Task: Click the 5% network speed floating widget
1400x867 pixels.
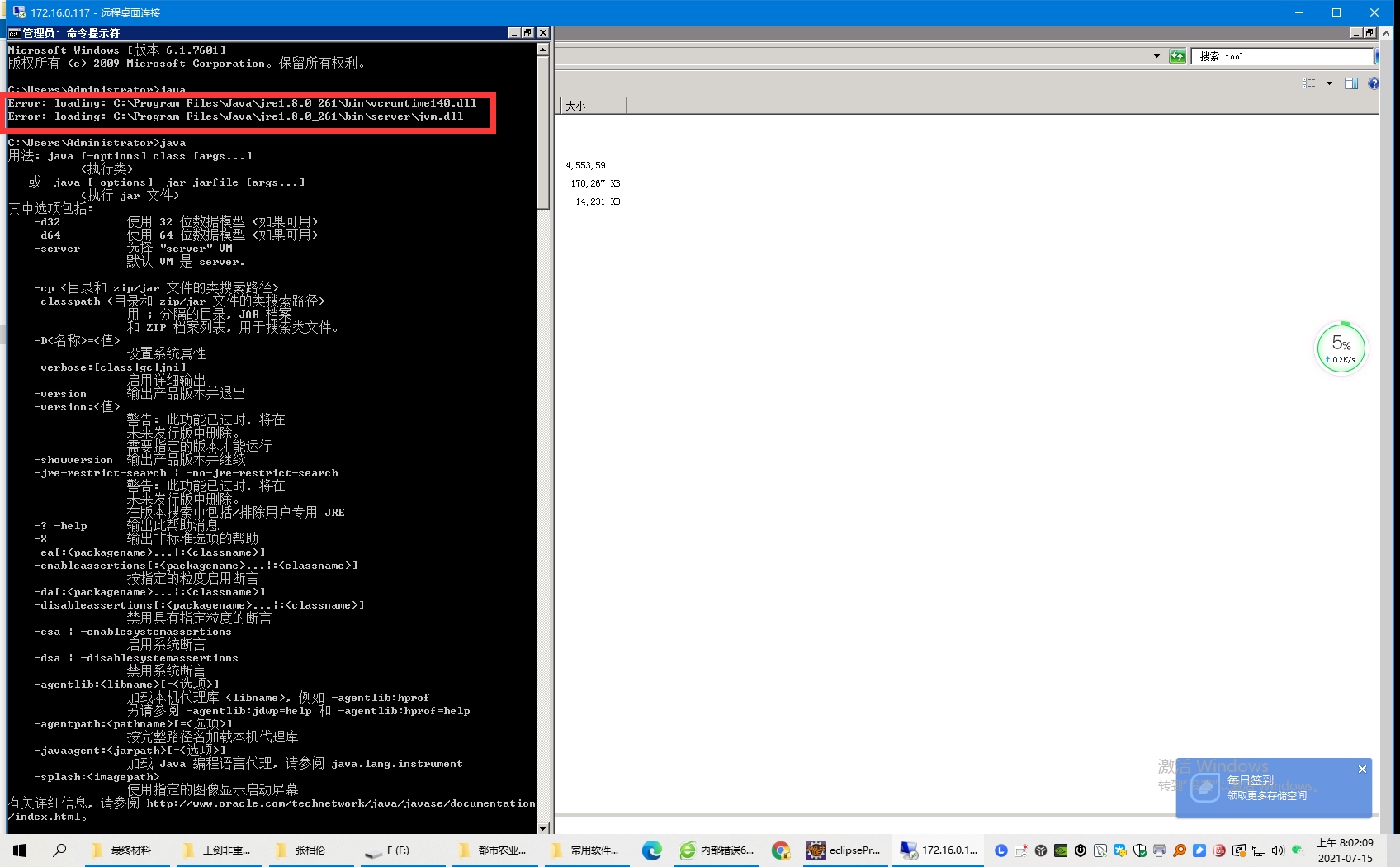Action: click(1341, 348)
